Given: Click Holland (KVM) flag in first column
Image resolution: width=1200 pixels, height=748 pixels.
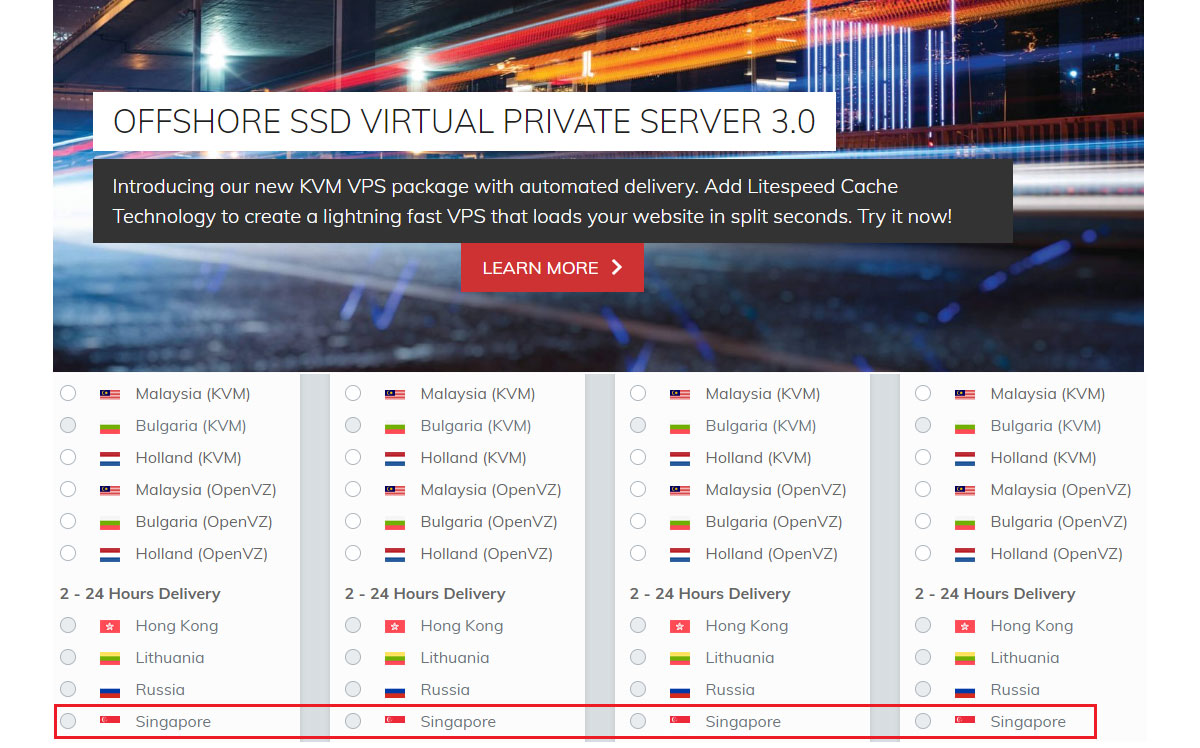Looking at the screenshot, I should [110, 459].
